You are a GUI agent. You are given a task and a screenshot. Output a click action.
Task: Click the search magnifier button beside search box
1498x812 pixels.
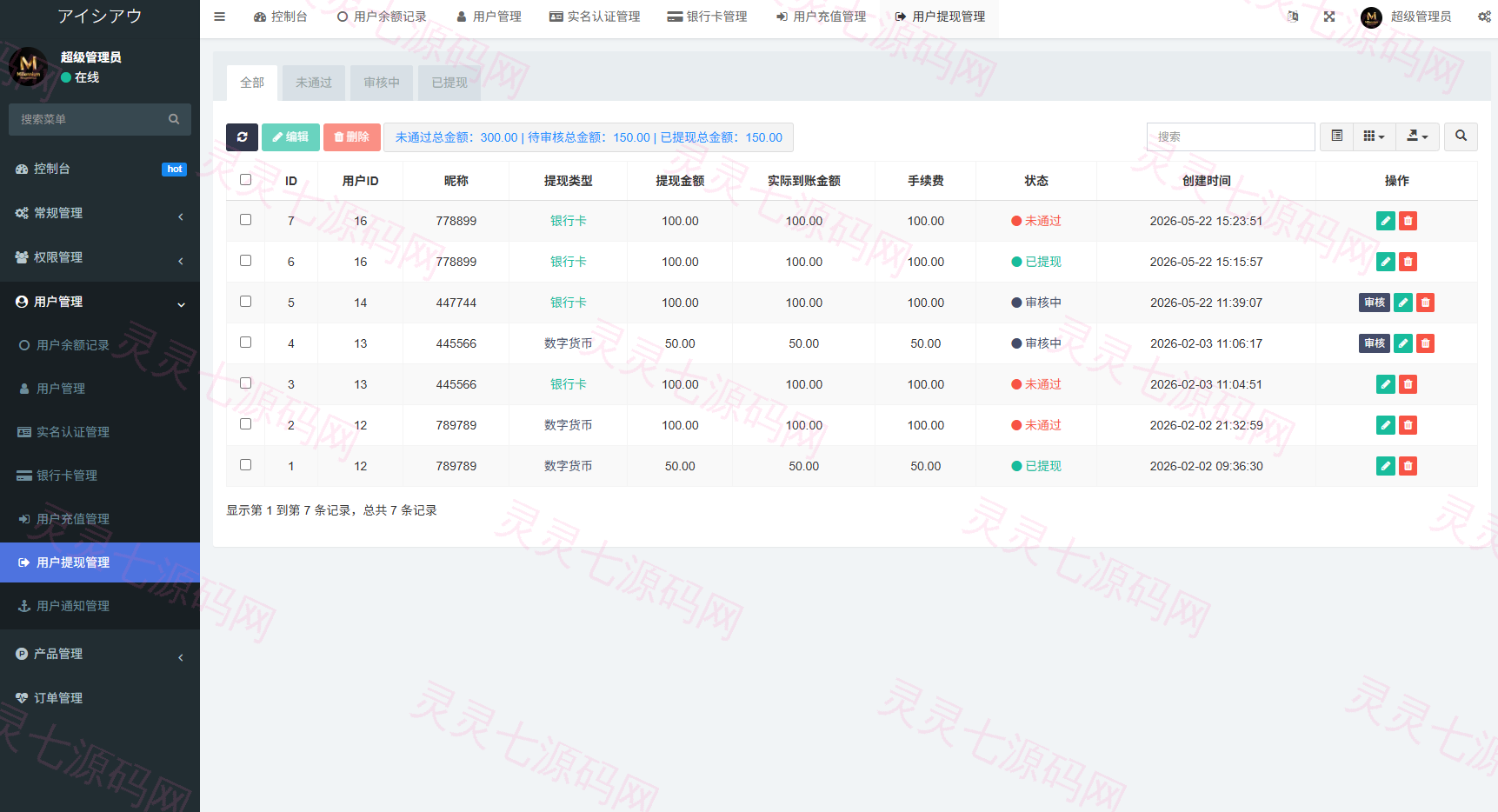pyautogui.click(x=1461, y=136)
